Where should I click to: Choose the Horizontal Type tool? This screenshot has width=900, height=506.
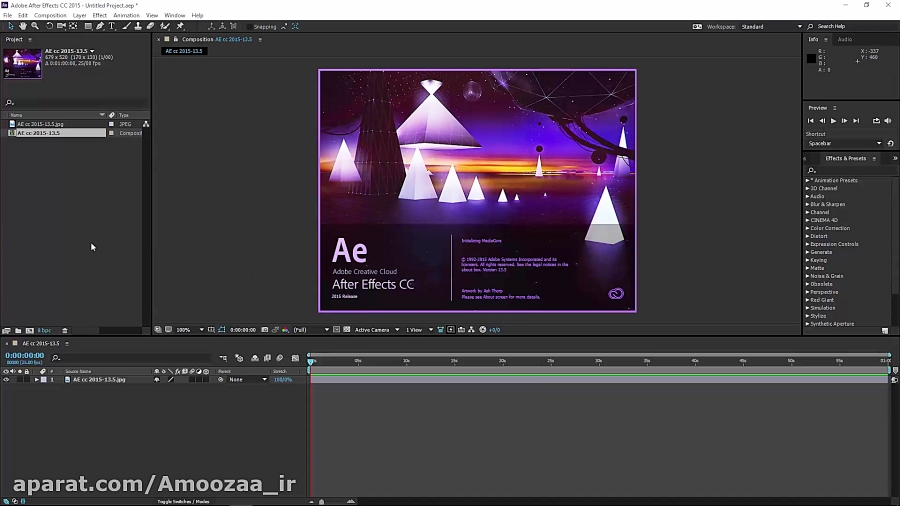tap(112, 26)
